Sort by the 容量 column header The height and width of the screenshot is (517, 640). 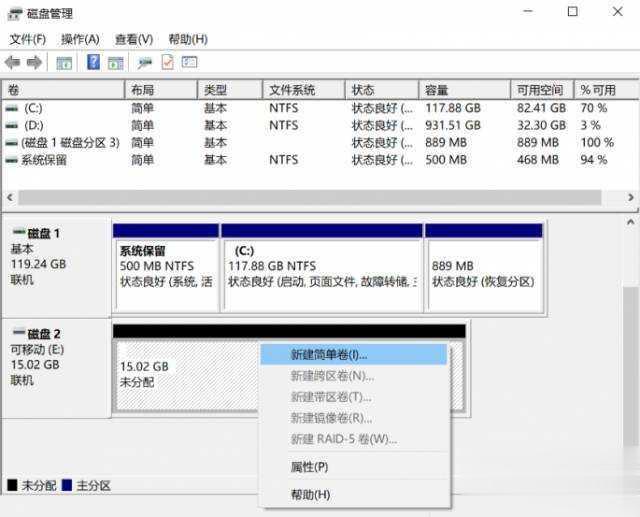pos(464,90)
